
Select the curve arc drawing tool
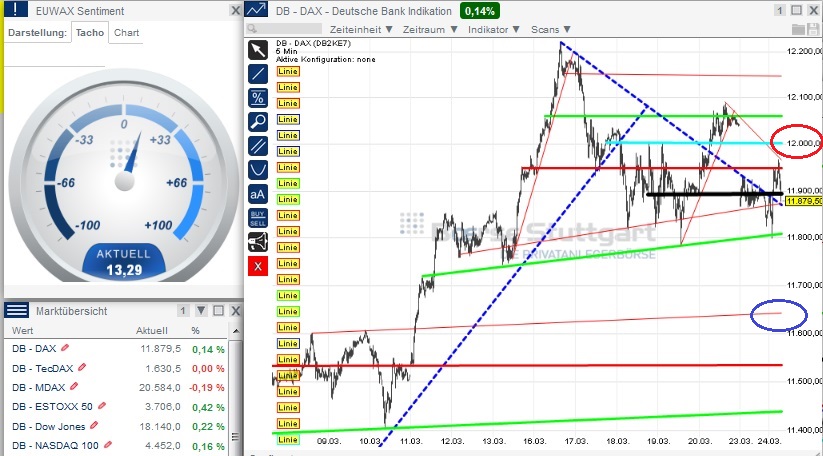(x=258, y=170)
